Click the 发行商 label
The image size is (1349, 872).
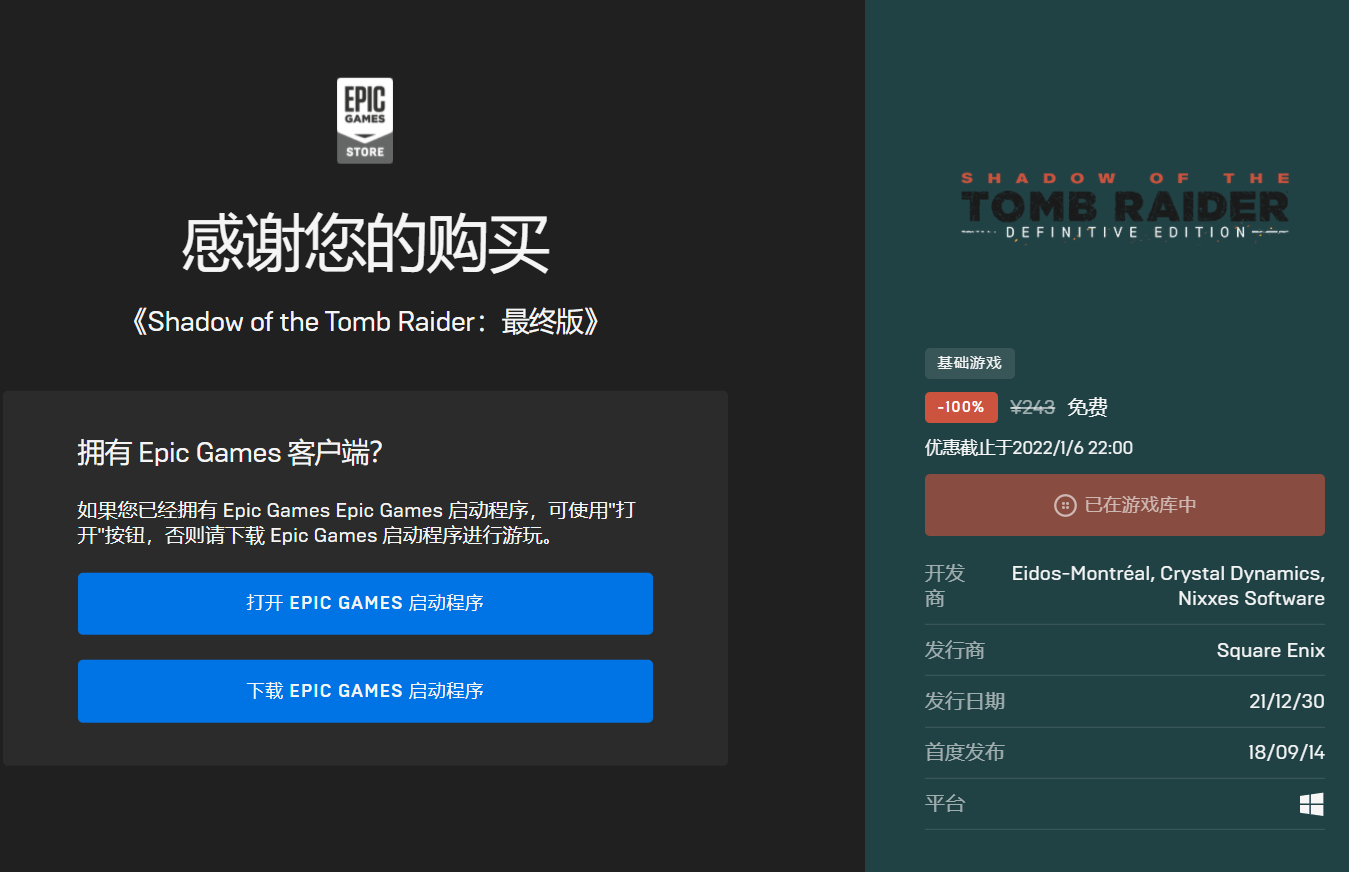coord(955,650)
